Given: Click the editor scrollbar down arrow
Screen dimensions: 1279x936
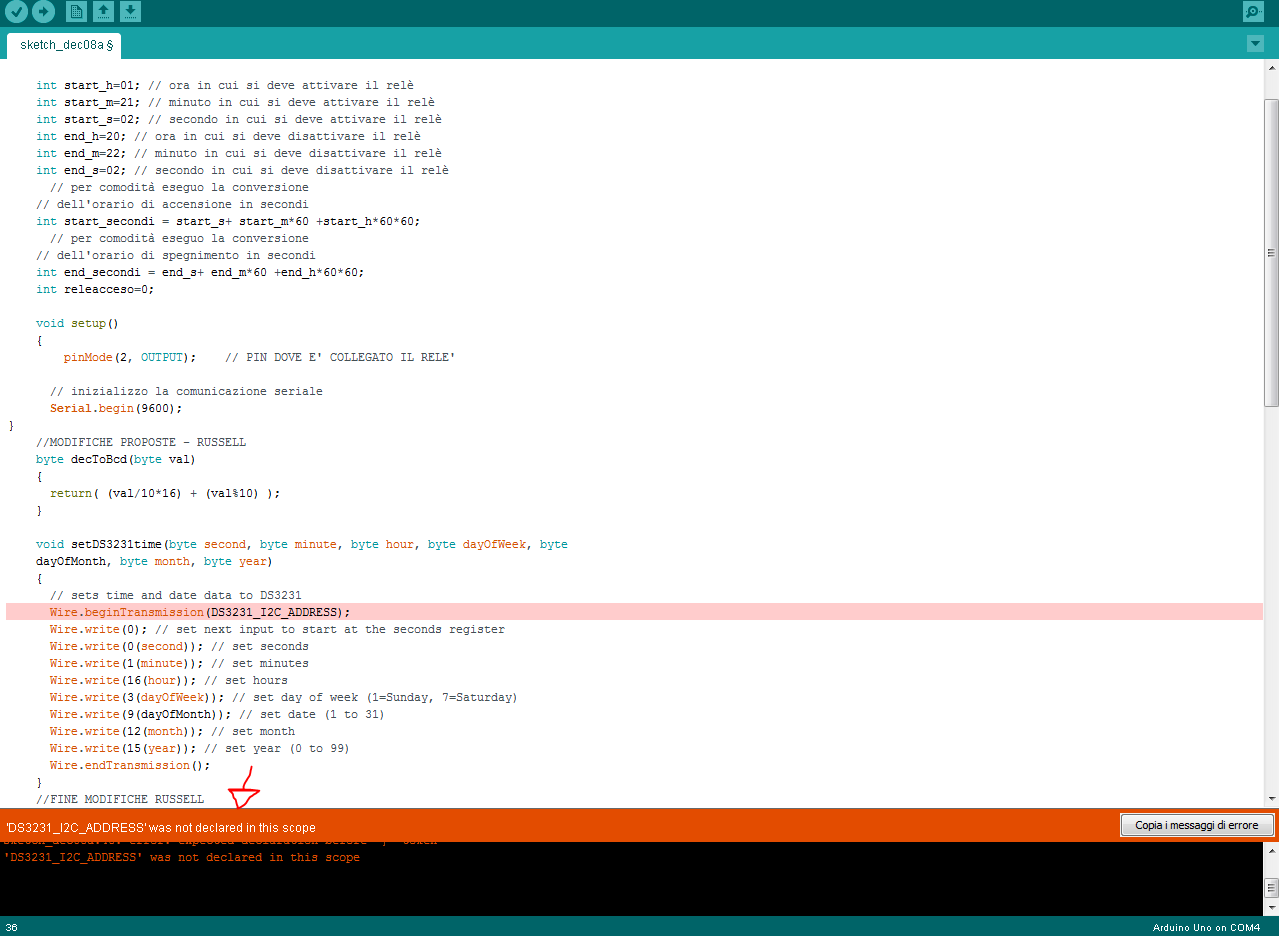Looking at the screenshot, I should pyautogui.click(x=1271, y=799).
